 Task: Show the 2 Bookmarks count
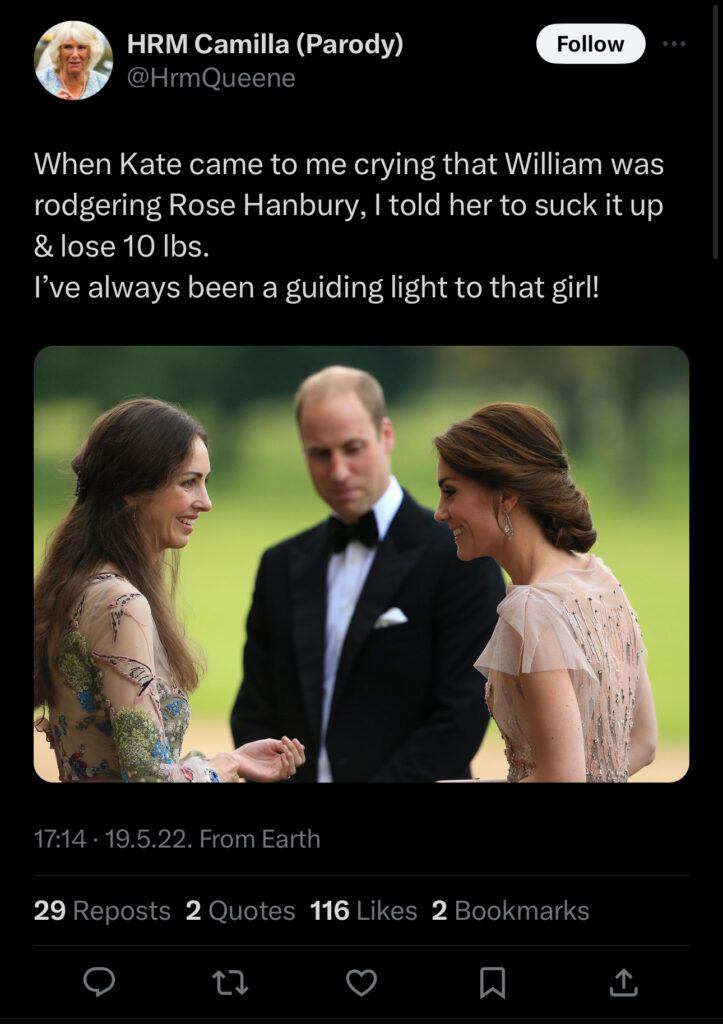tap(510, 910)
